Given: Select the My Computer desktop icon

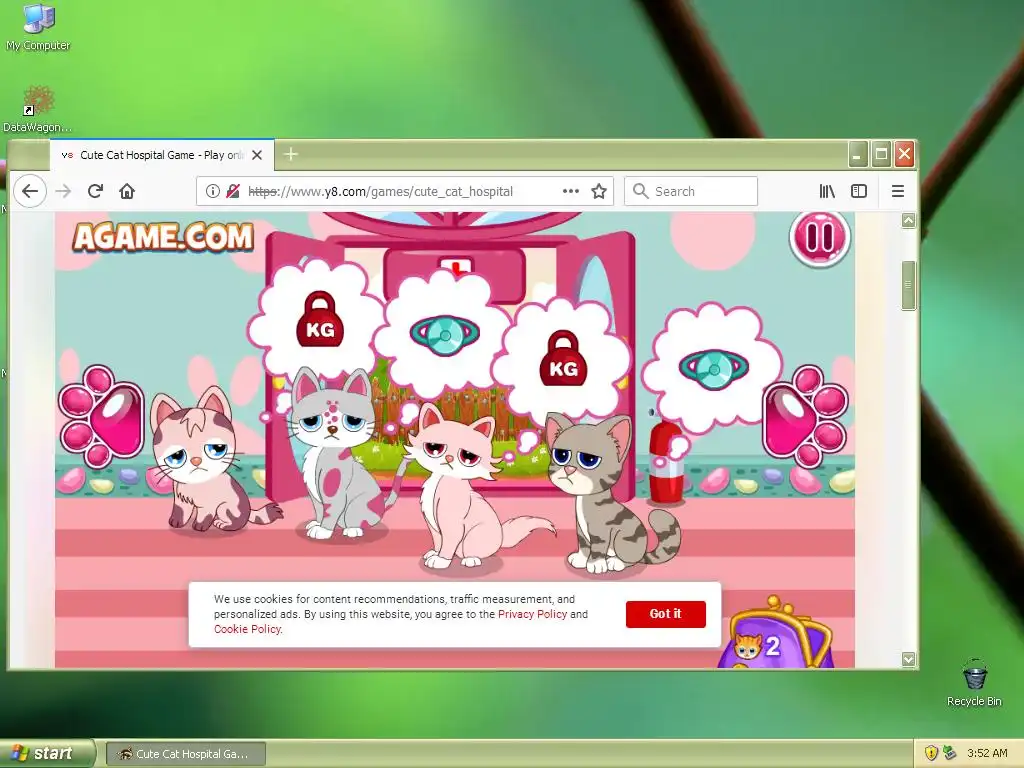Looking at the screenshot, I should pos(38,27).
